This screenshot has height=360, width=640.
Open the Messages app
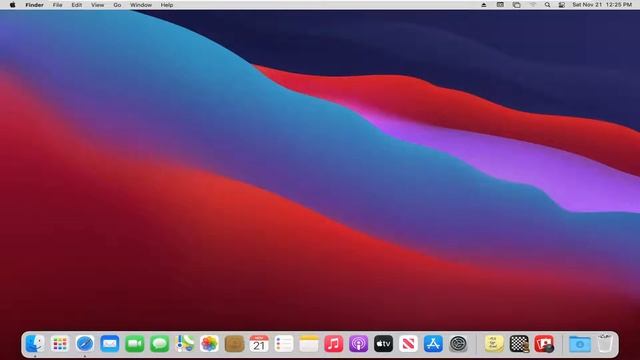click(x=160, y=344)
